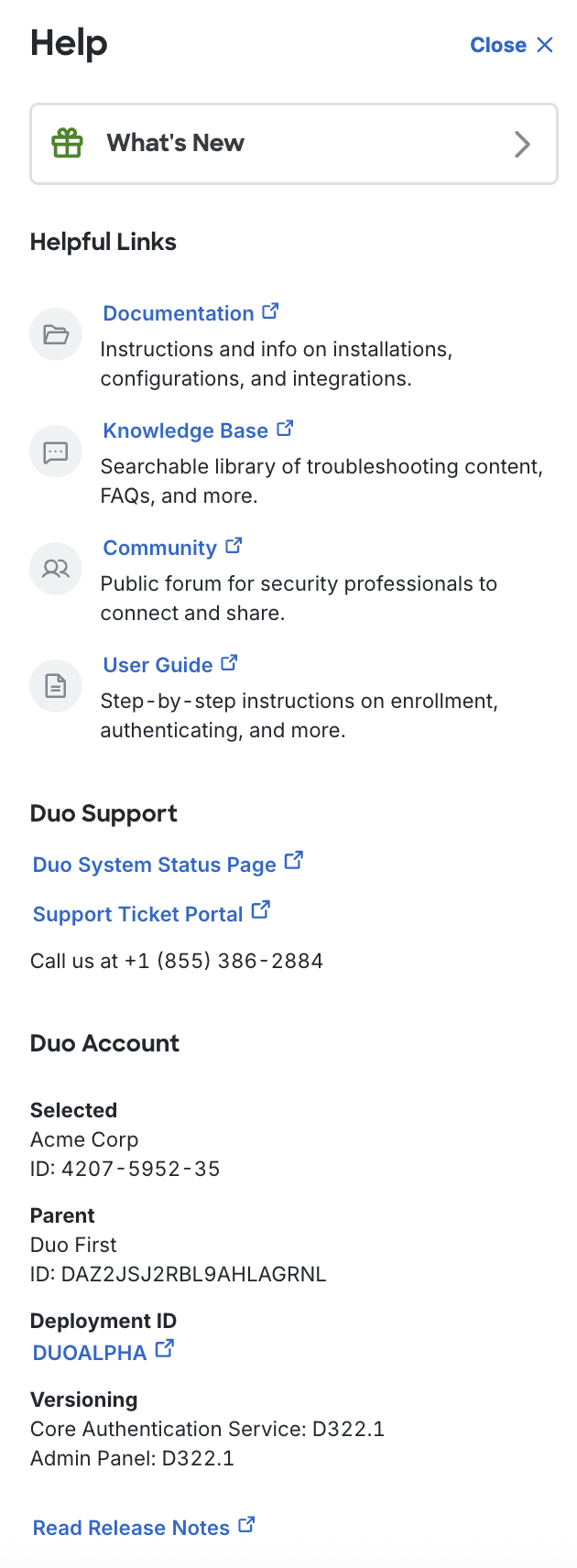Click the external link icon beside User Guide

(x=228, y=661)
